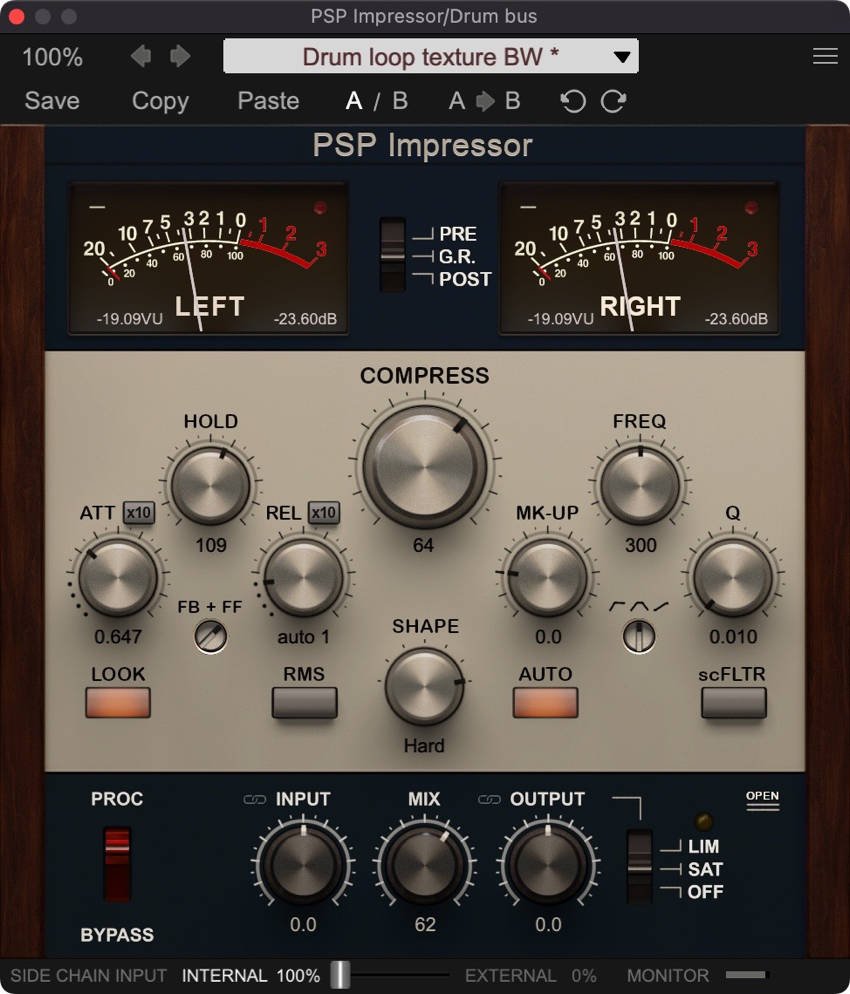Disable the LOOK lookahead button
This screenshot has height=994, width=850.
point(118,702)
